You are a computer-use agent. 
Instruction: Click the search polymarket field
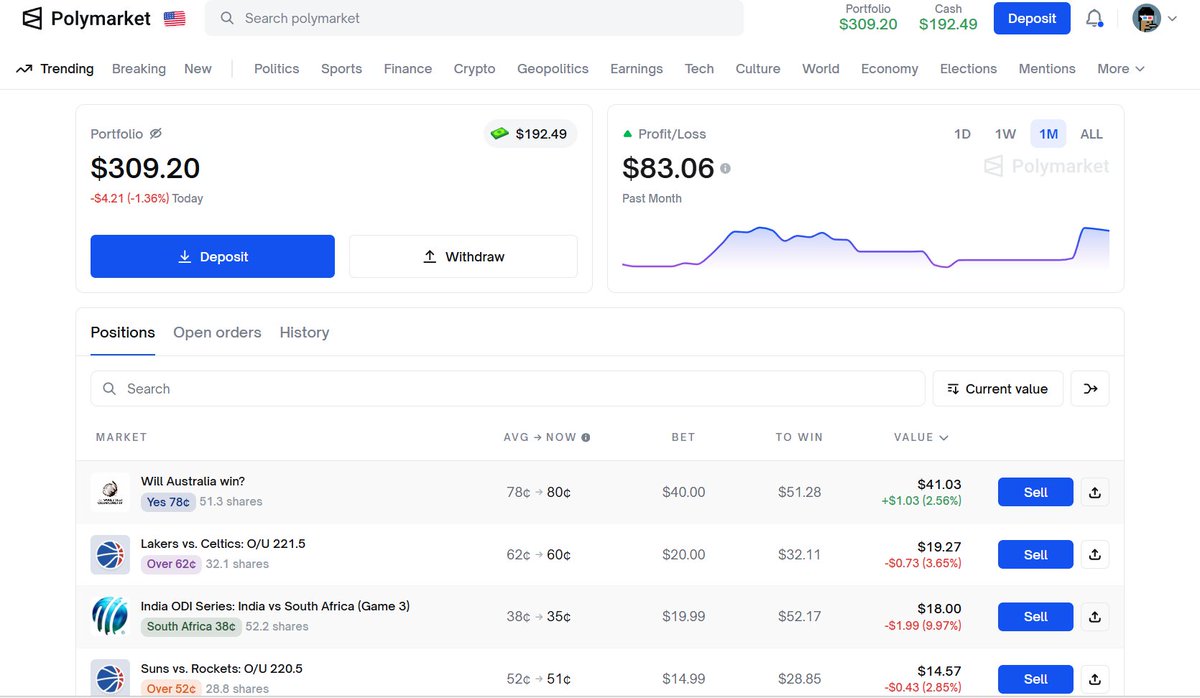coord(474,18)
